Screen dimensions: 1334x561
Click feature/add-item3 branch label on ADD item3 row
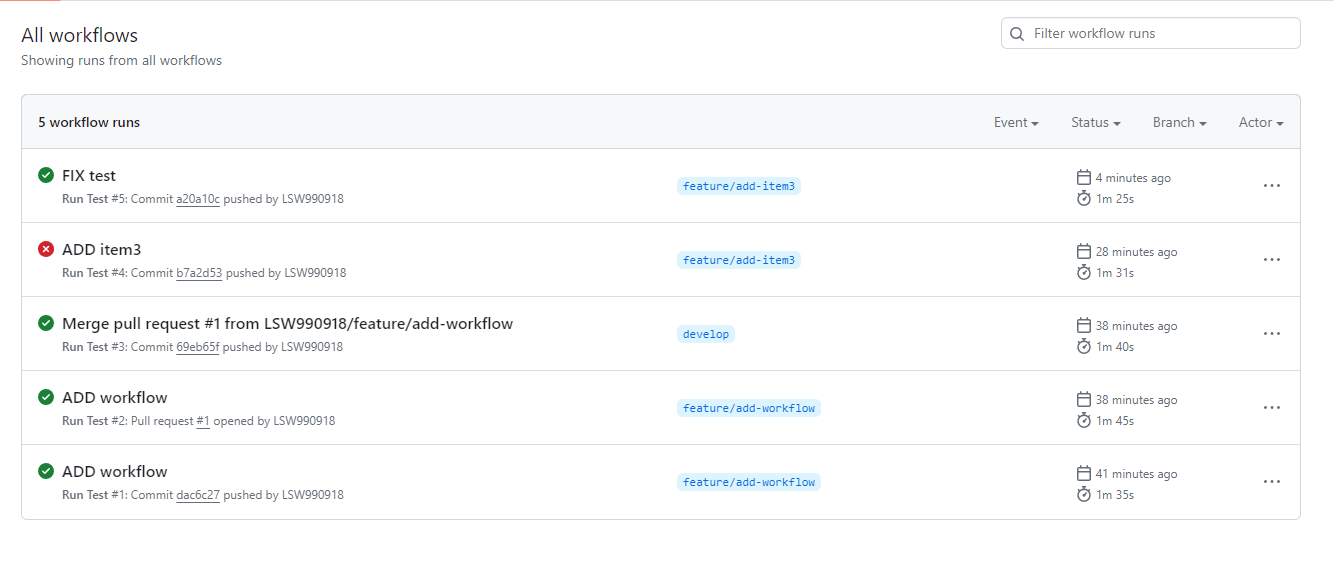pyautogui.click(x=739, y=260)
